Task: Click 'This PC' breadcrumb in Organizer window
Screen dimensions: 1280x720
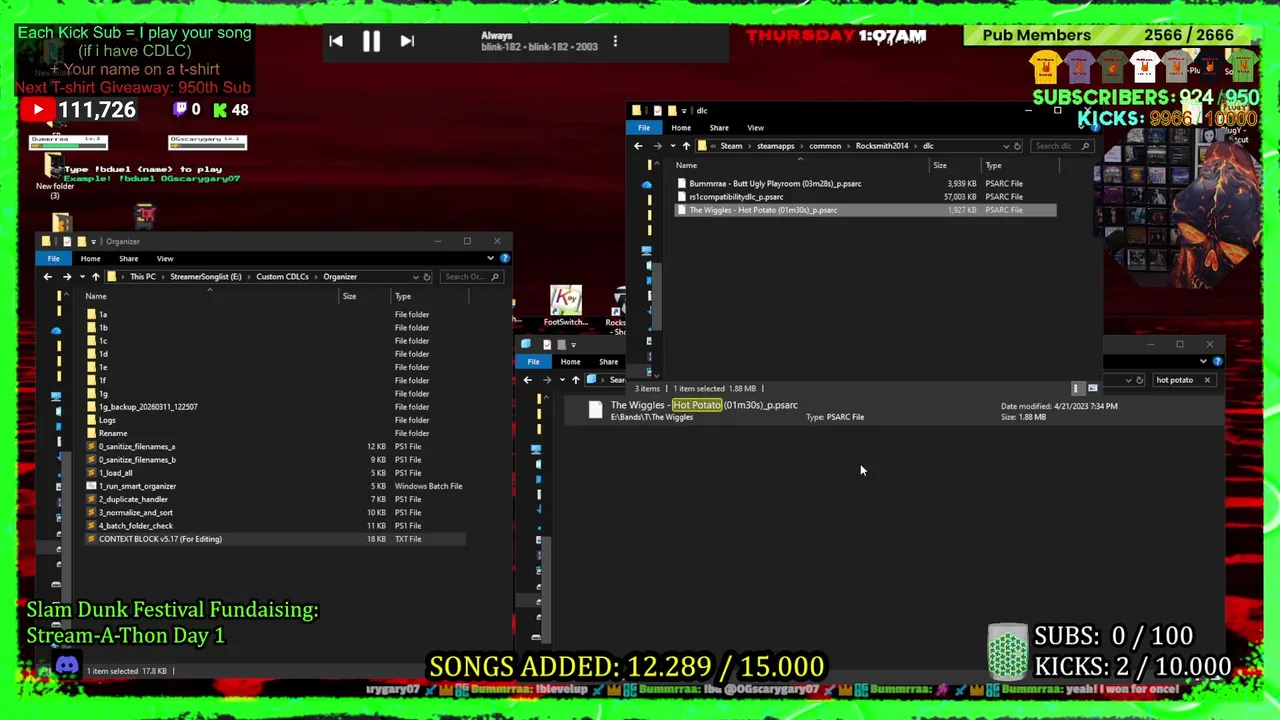Action: (143, 277)
